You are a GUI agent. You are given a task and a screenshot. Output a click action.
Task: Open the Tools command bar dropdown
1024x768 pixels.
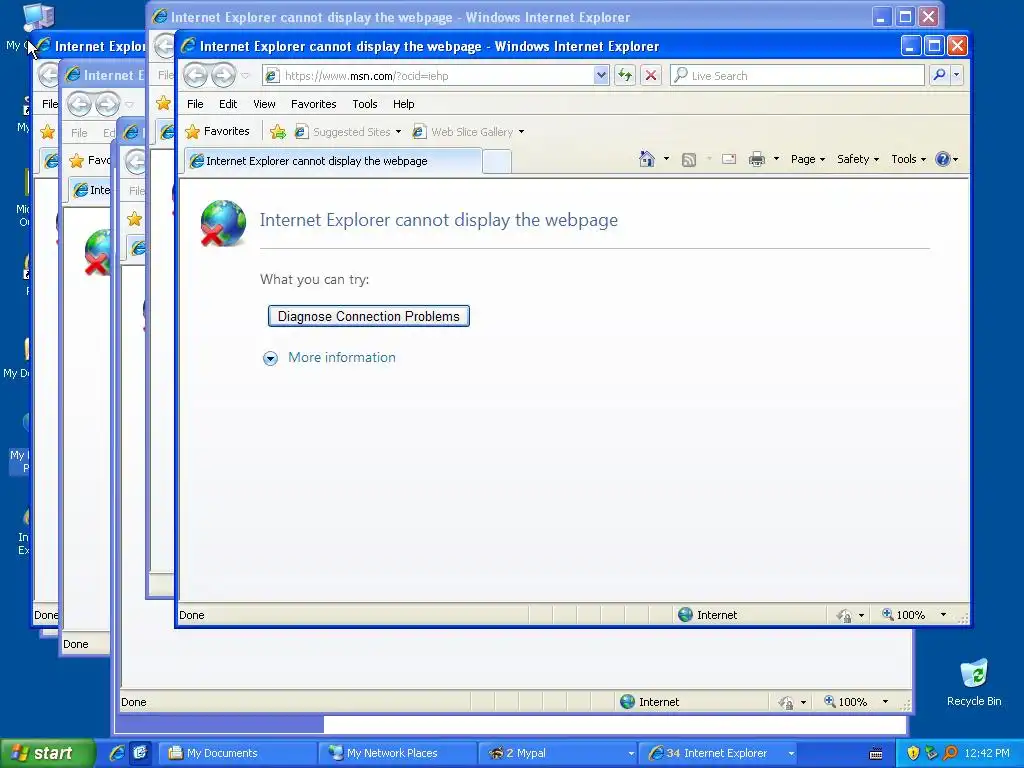pos(908,159)
